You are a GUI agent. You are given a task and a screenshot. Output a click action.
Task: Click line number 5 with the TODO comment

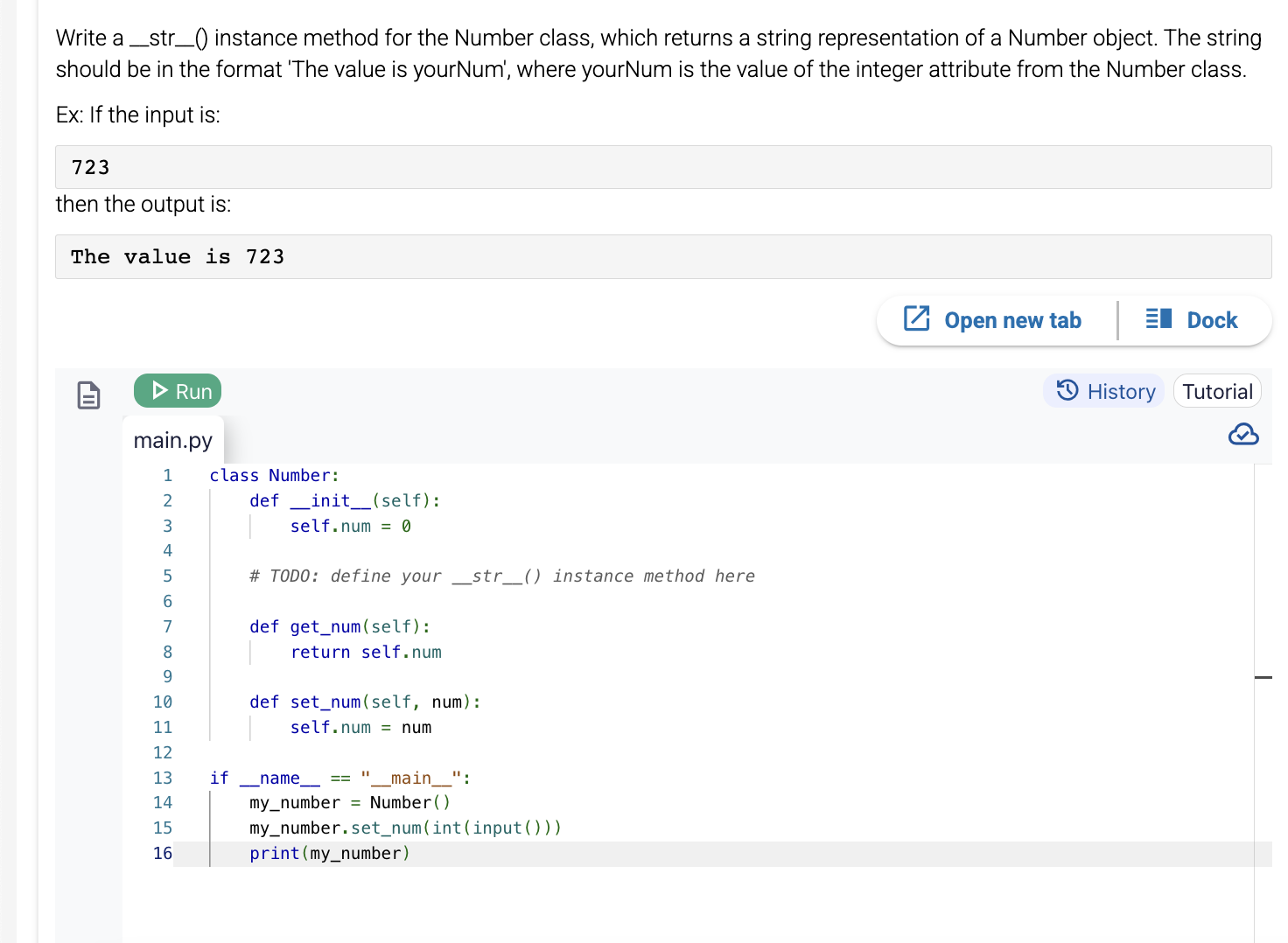pyautogui.click(x=167, y=576)
